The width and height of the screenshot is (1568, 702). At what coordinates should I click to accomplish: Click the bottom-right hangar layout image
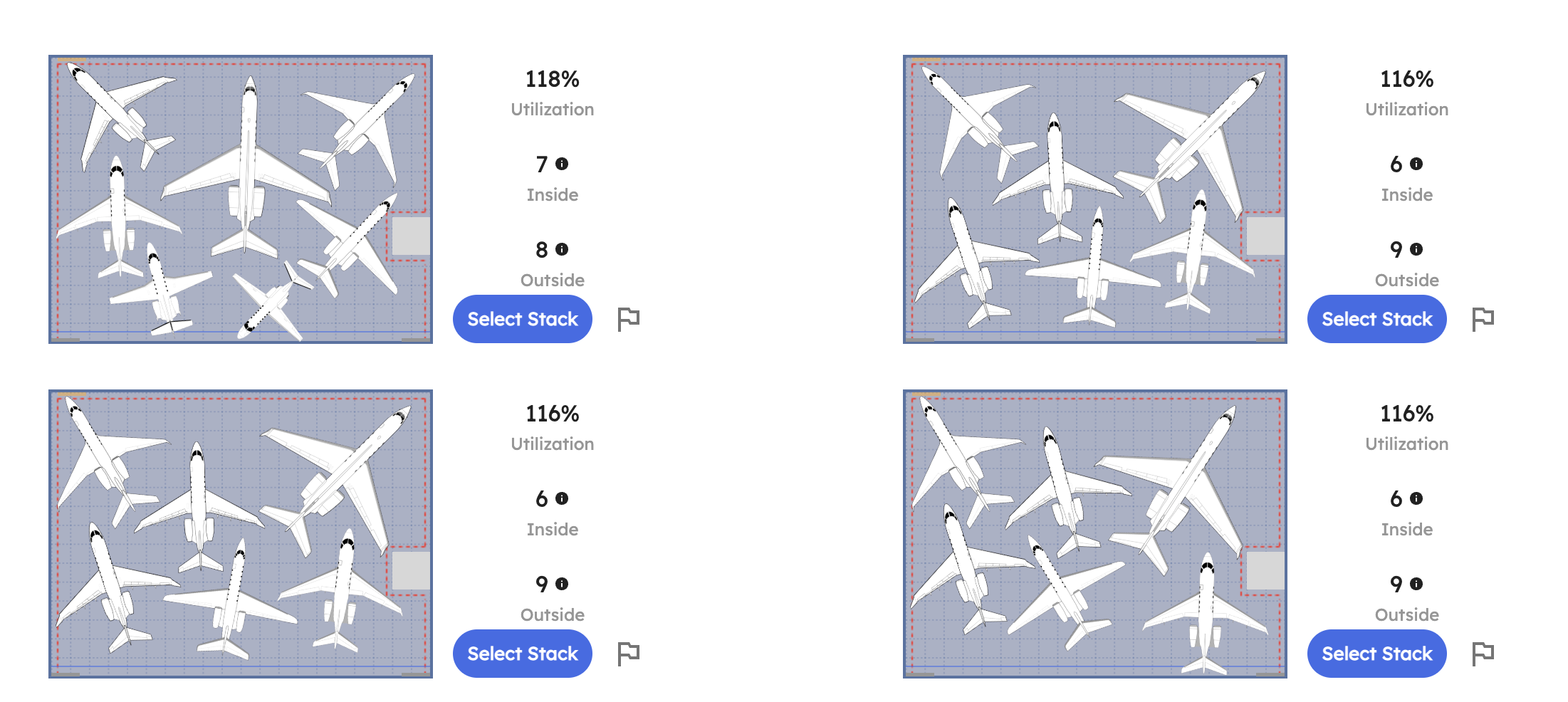1095,534
